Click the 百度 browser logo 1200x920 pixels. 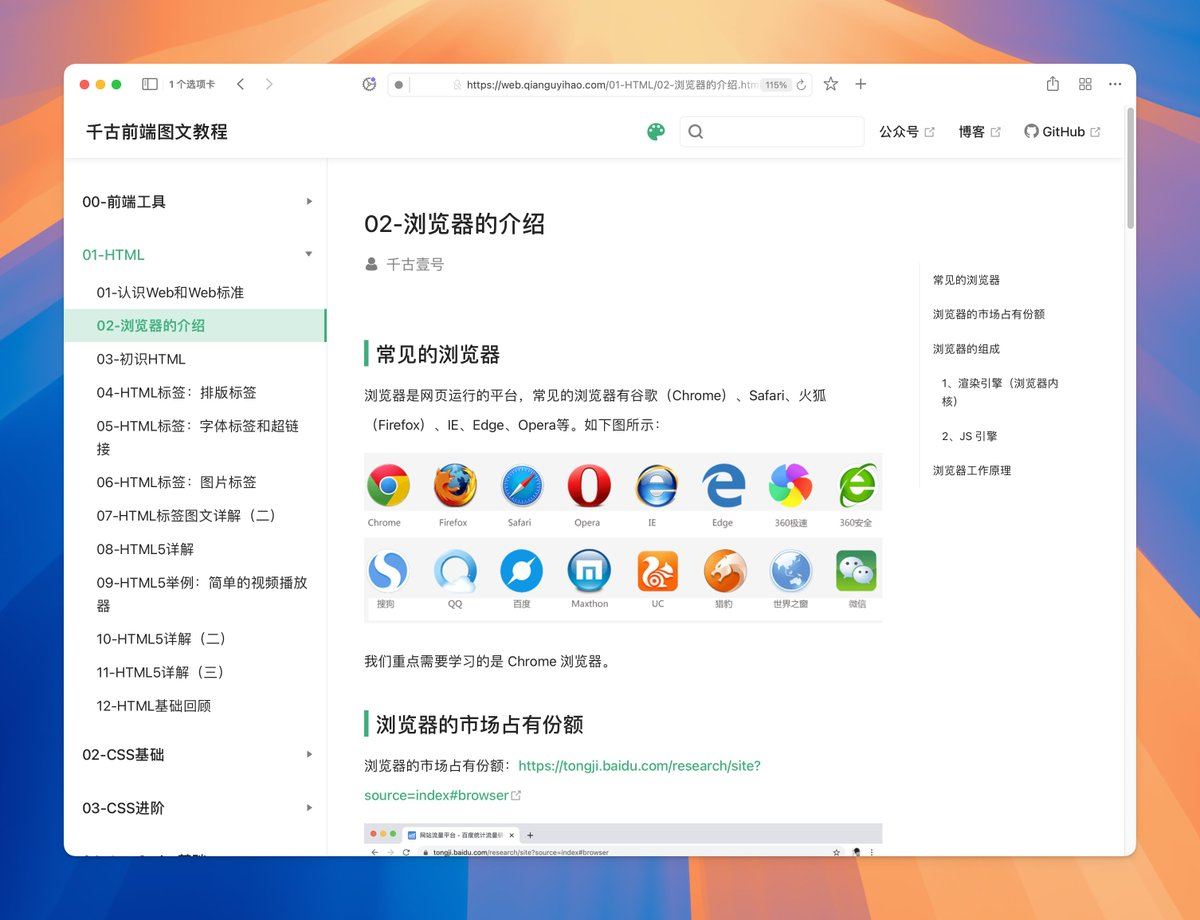point(521,572)
